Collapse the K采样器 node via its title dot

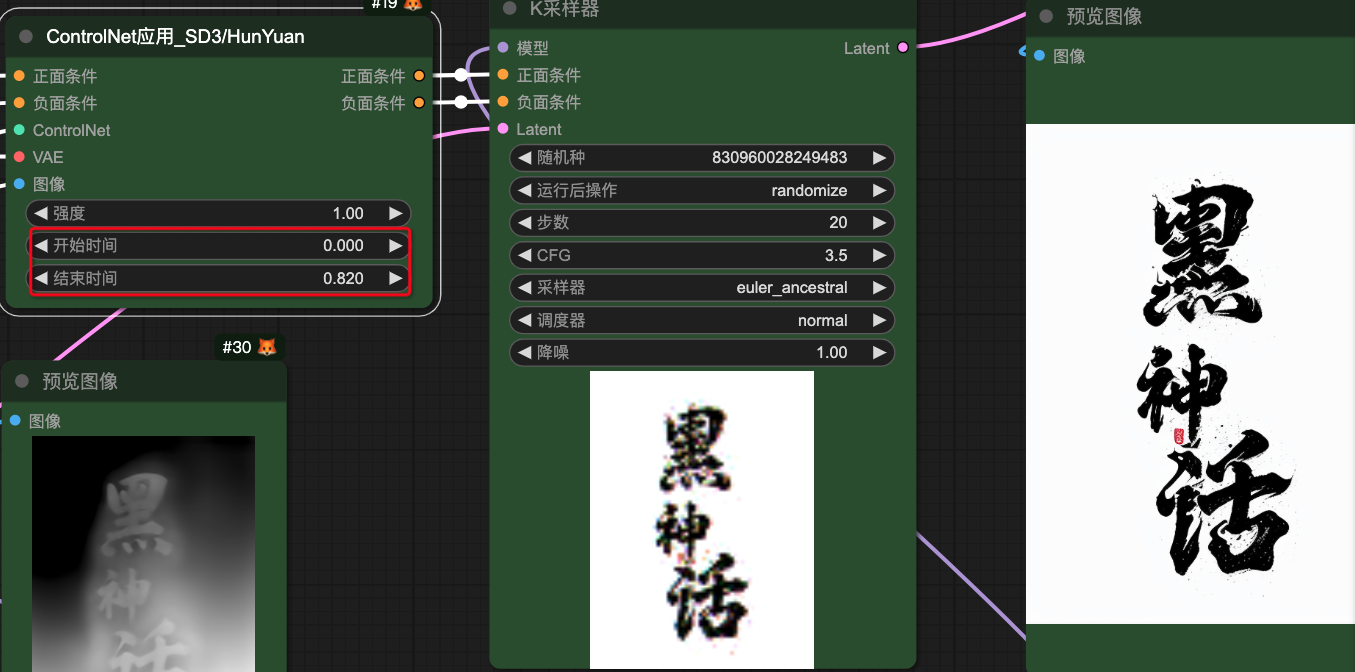pos(510,9)
